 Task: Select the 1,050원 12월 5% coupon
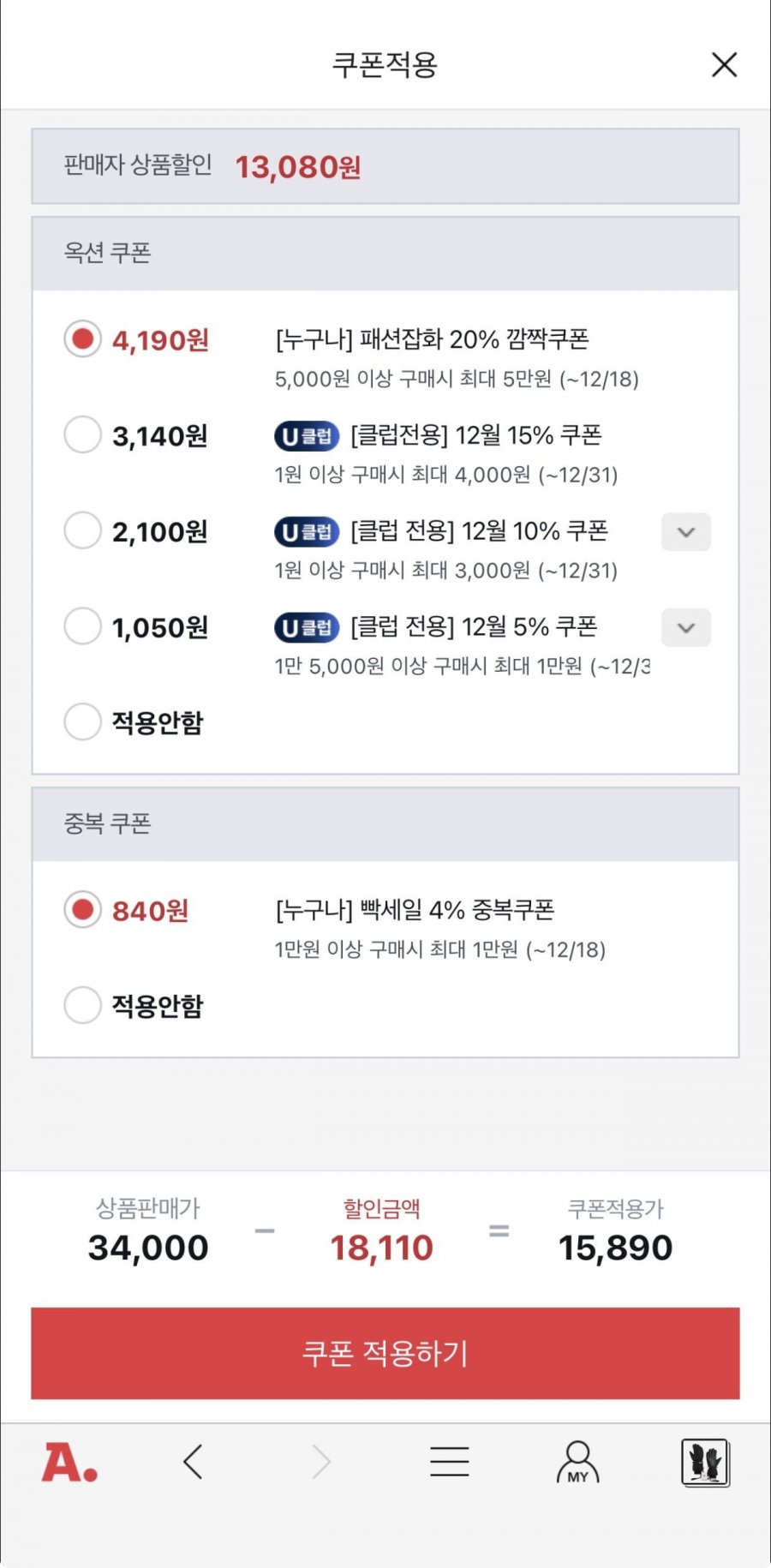pyautogui.click(x=83, y=626)
